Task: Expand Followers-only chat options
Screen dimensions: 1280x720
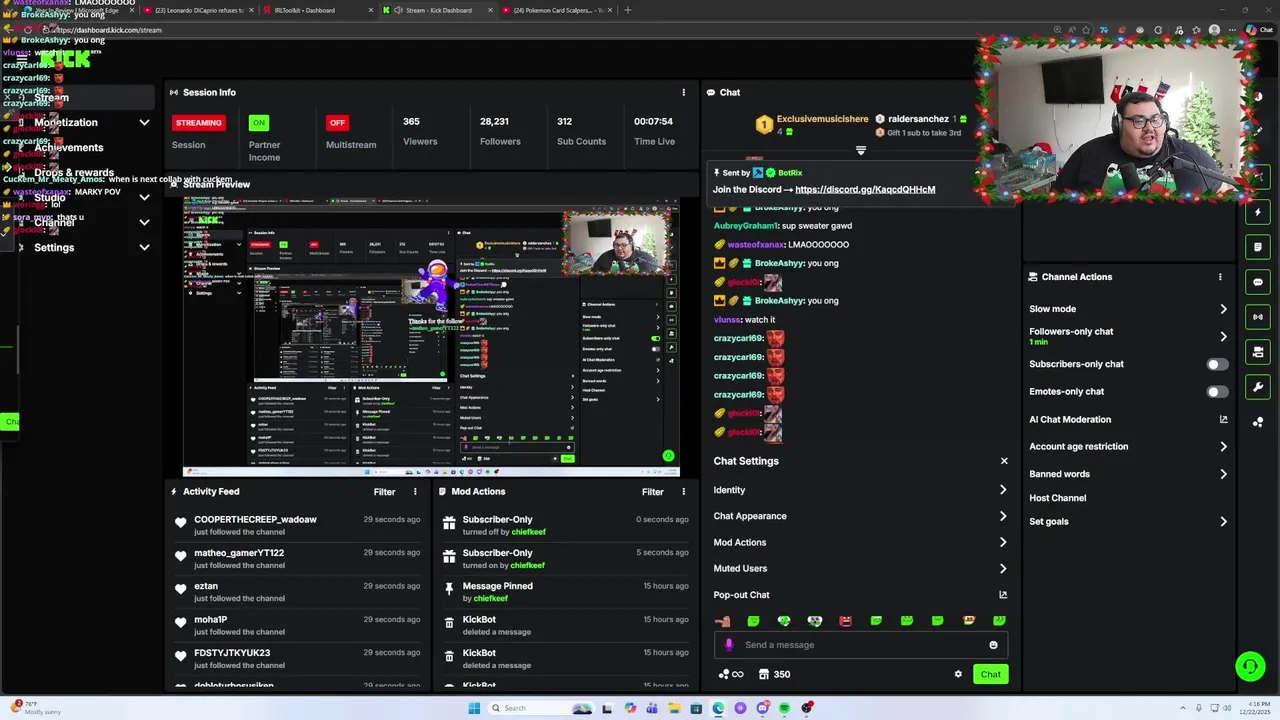Action: click(x=1223, y=336)
